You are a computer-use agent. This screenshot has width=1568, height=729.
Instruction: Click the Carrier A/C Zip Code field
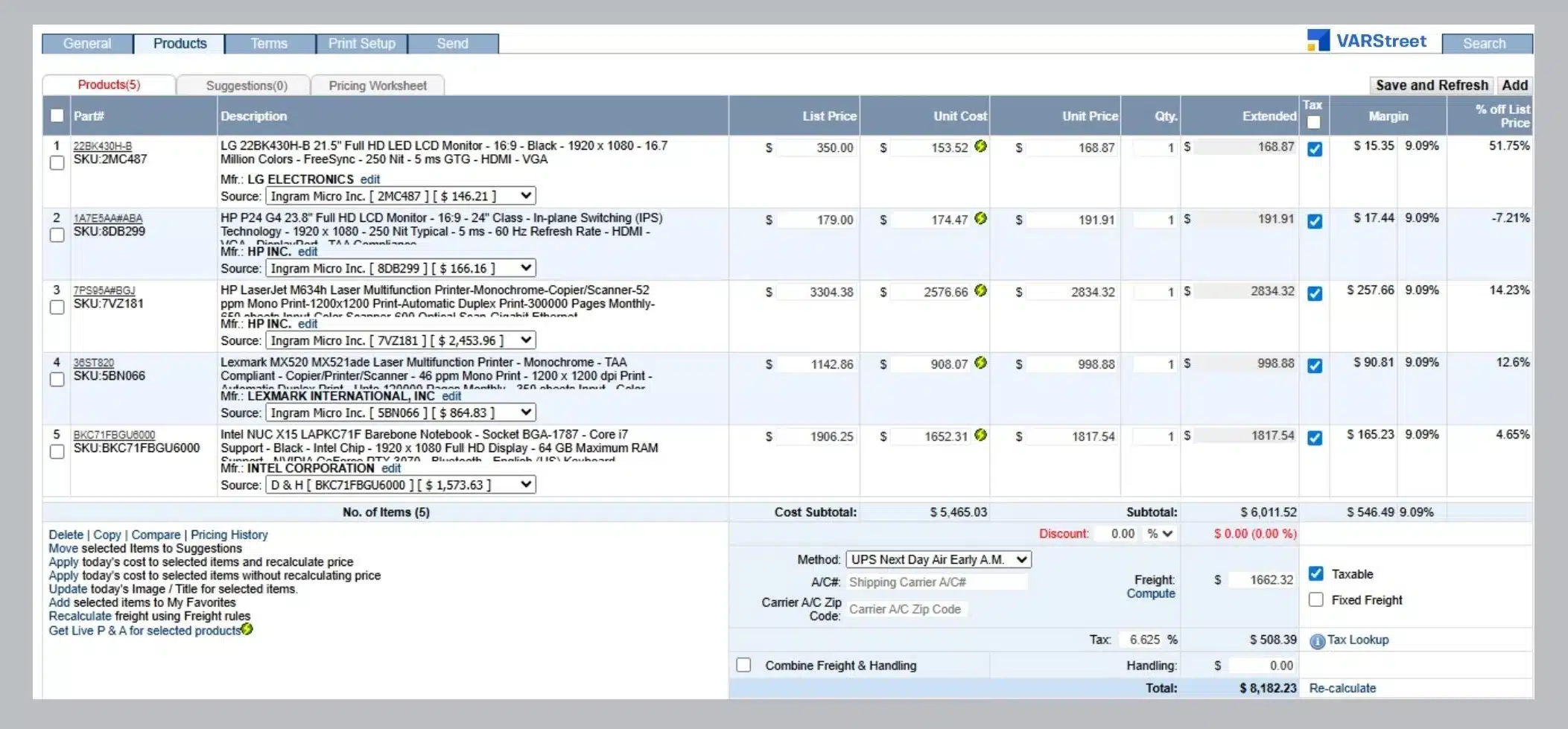[907, 609]
